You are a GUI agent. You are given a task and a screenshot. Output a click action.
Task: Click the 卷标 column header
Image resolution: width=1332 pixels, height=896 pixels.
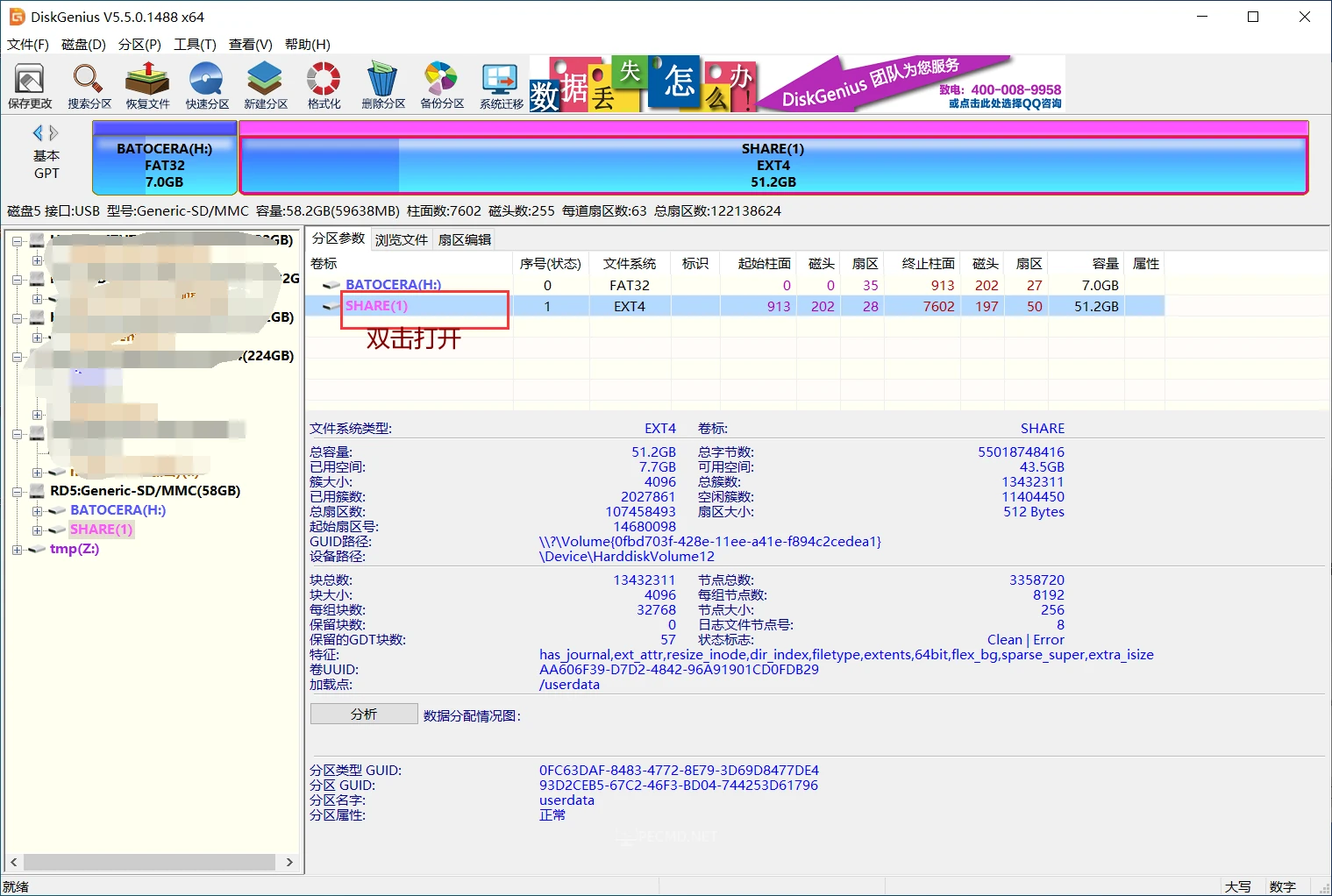pyautogui.click(x=410, y=264)
